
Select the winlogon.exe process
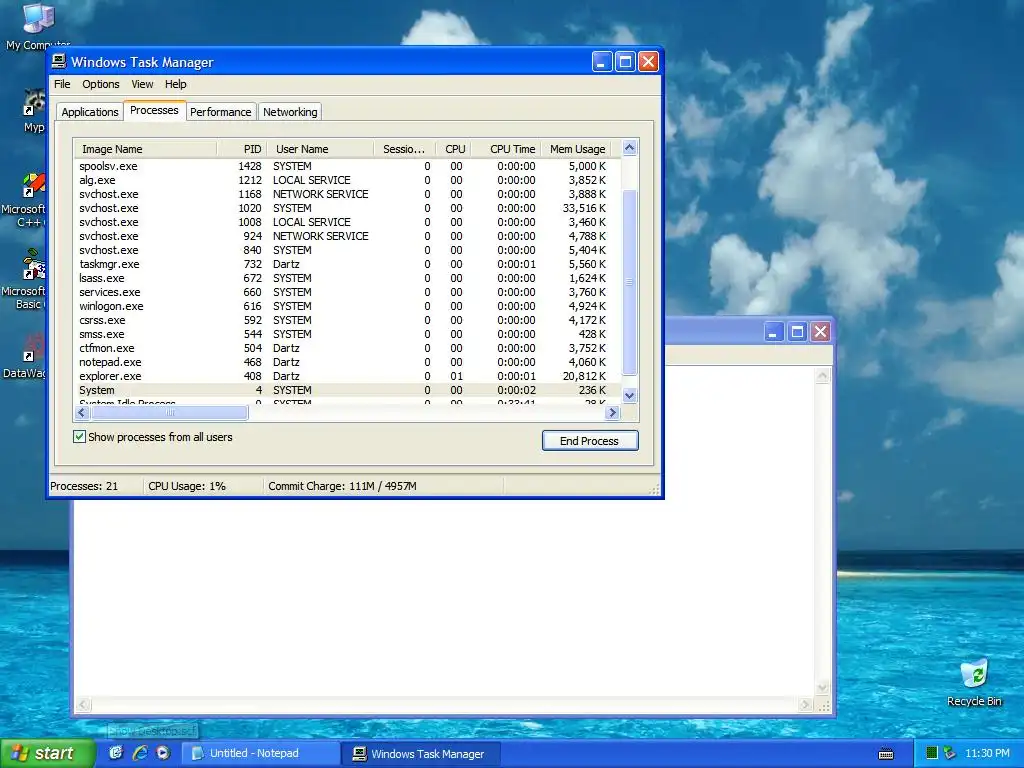point(347,306)
